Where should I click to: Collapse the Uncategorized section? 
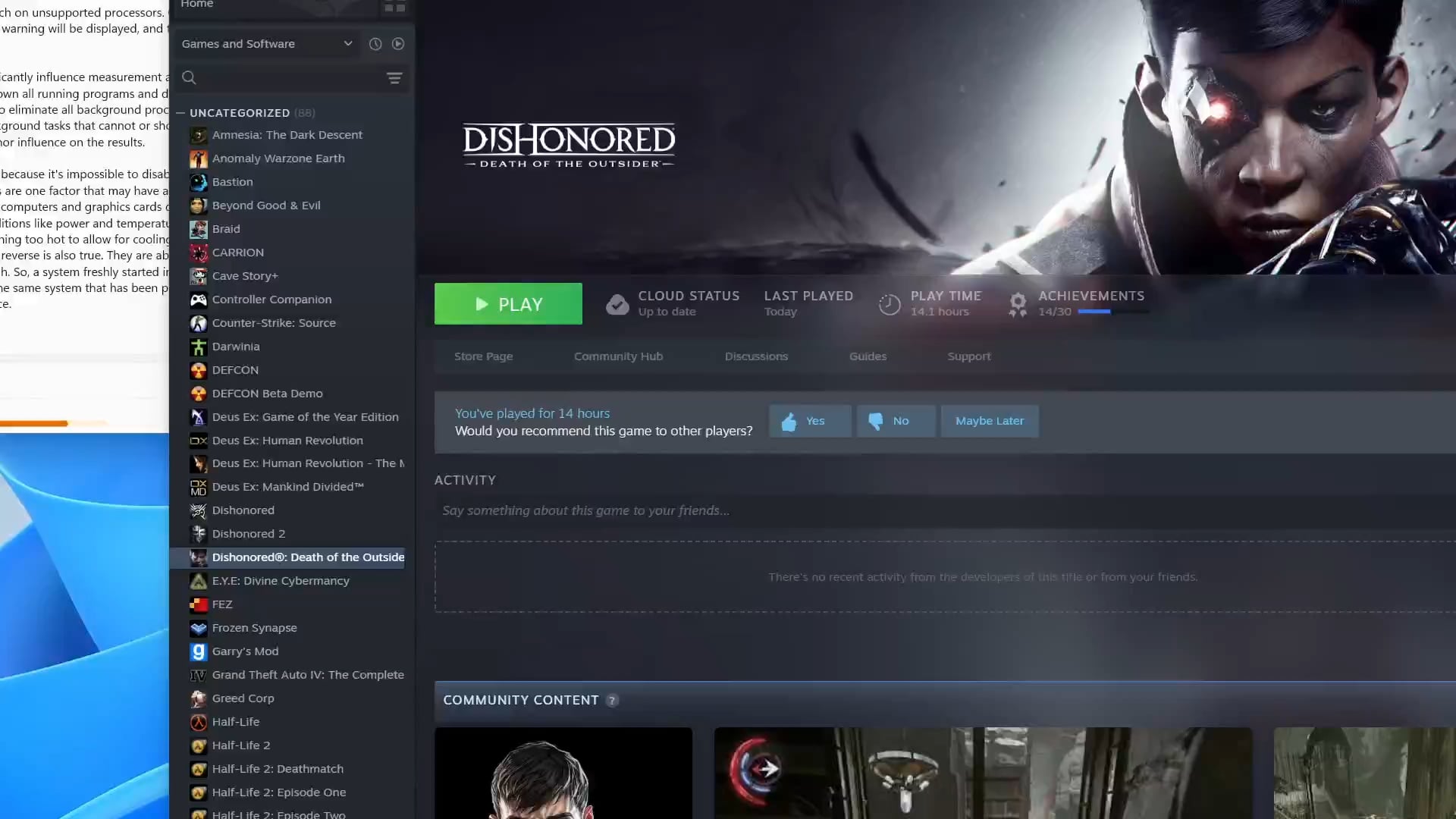[x=180, y=113]
